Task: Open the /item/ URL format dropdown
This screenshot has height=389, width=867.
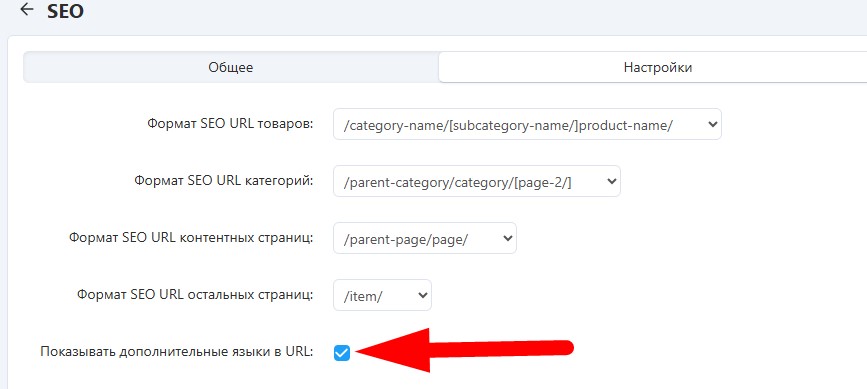Action: click(382, 295)
